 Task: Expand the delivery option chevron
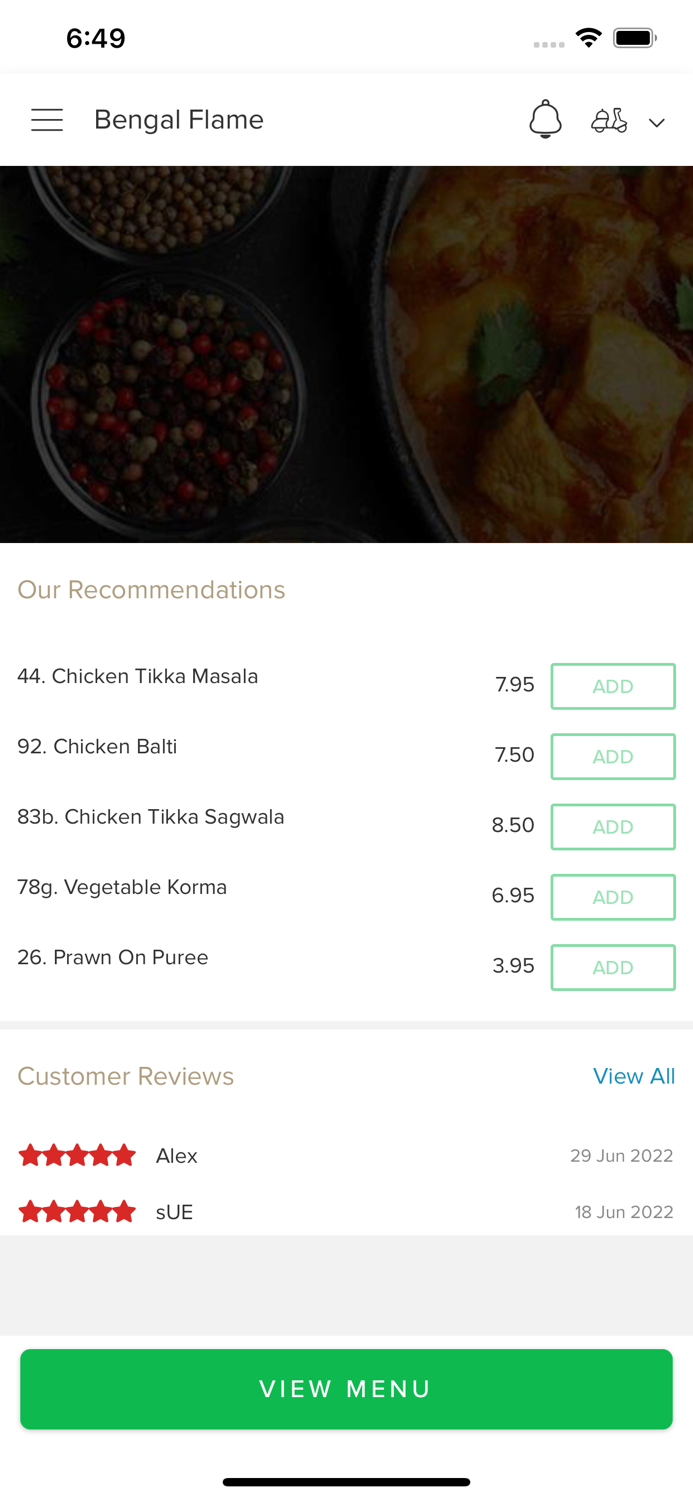[657, 122]
